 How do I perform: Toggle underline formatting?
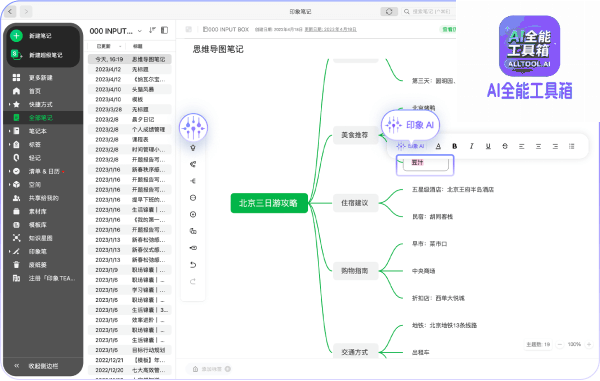pos(488,146)
